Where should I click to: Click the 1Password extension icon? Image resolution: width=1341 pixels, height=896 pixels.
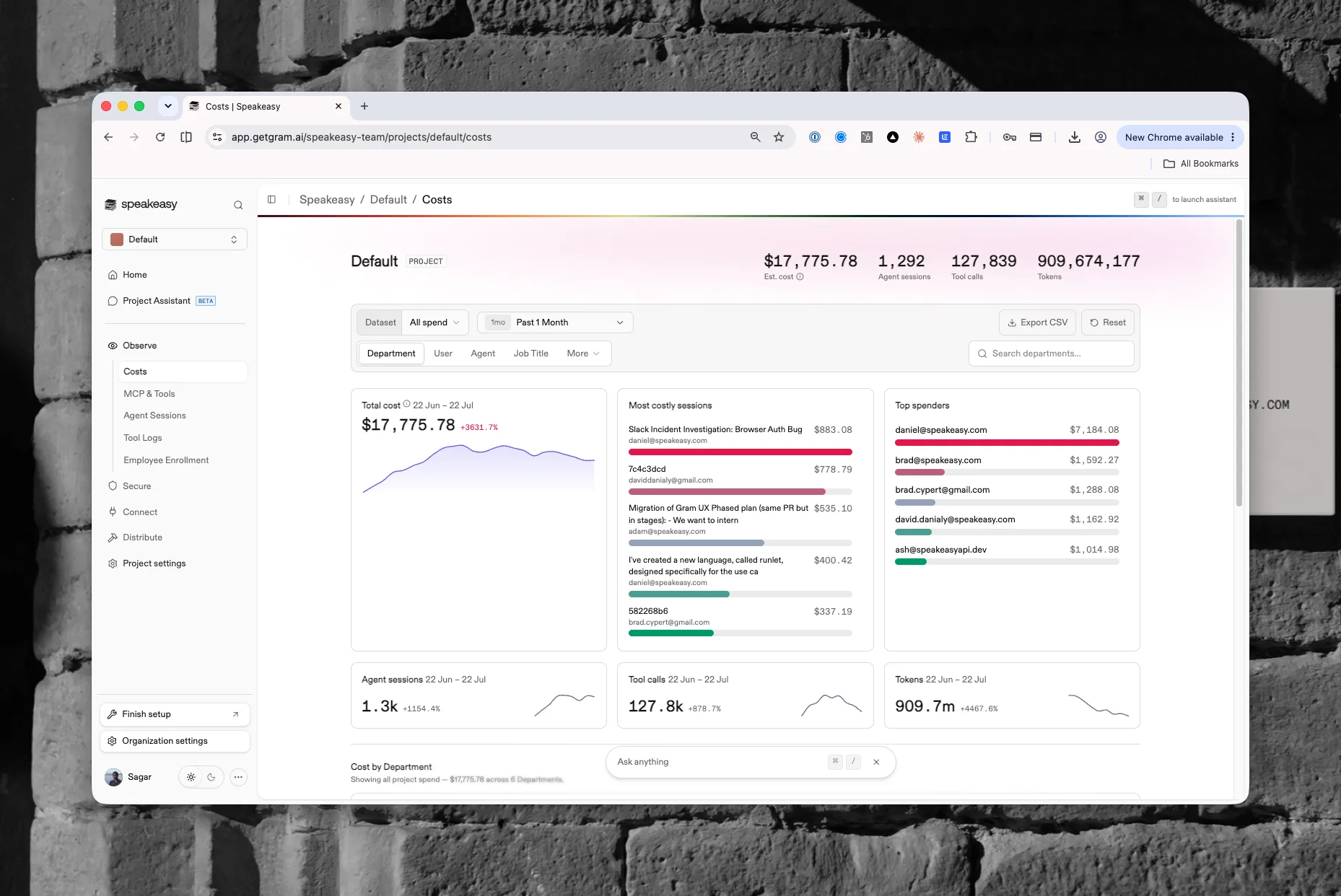click(x=815, y=137)
